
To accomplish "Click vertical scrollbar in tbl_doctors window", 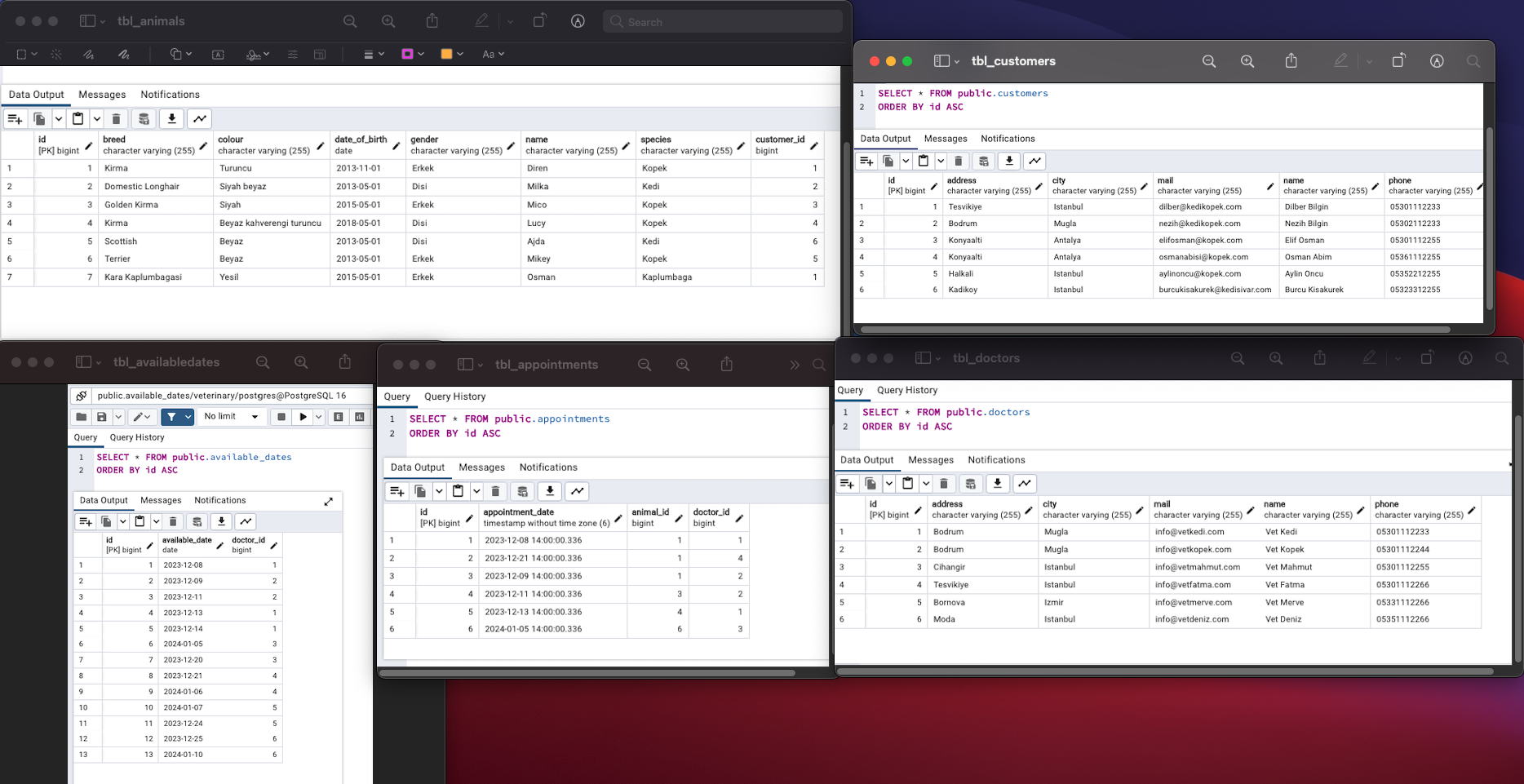I will pyautogui.click(x=1517, y=538).
